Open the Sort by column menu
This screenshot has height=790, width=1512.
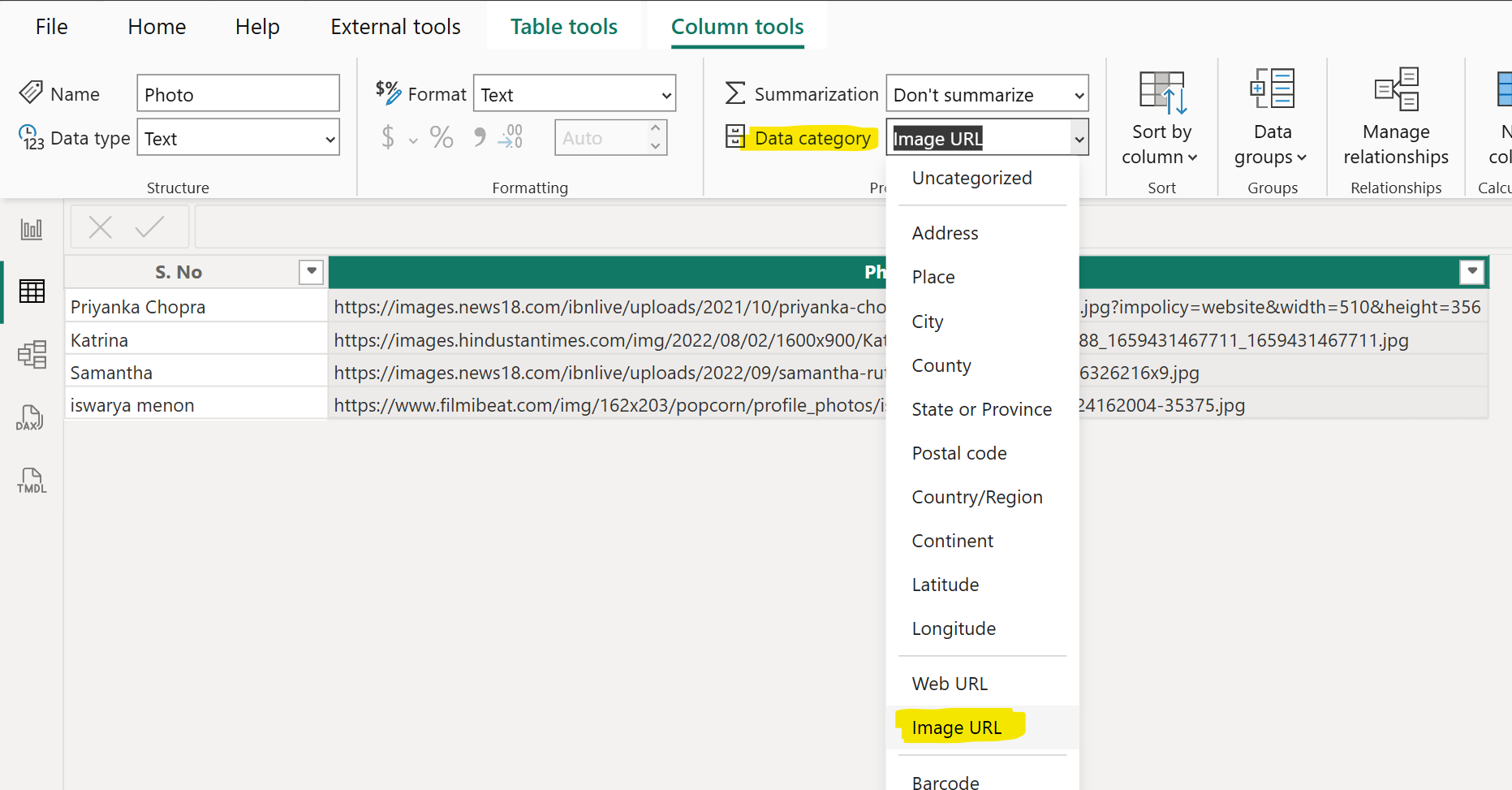(1161, 118)
